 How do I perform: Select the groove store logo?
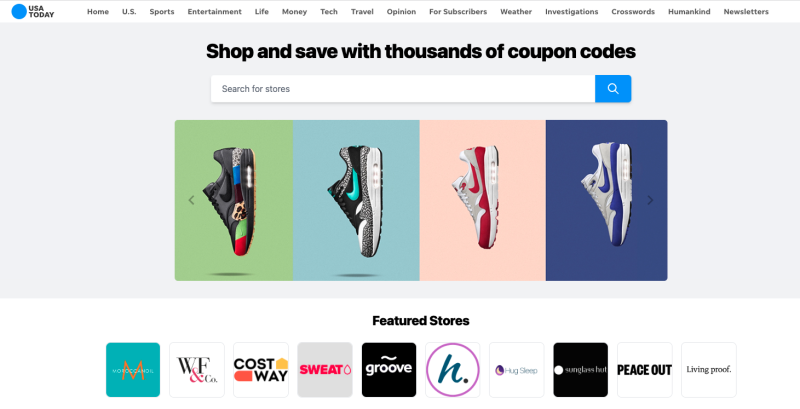[389, 370]
